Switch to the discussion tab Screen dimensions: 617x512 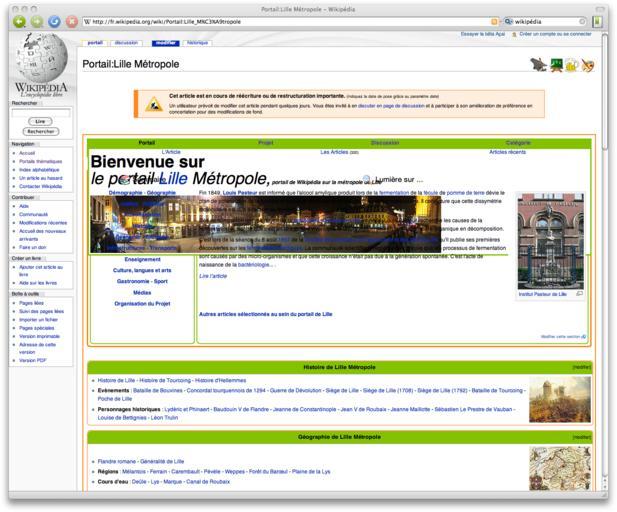pos(126,43)
